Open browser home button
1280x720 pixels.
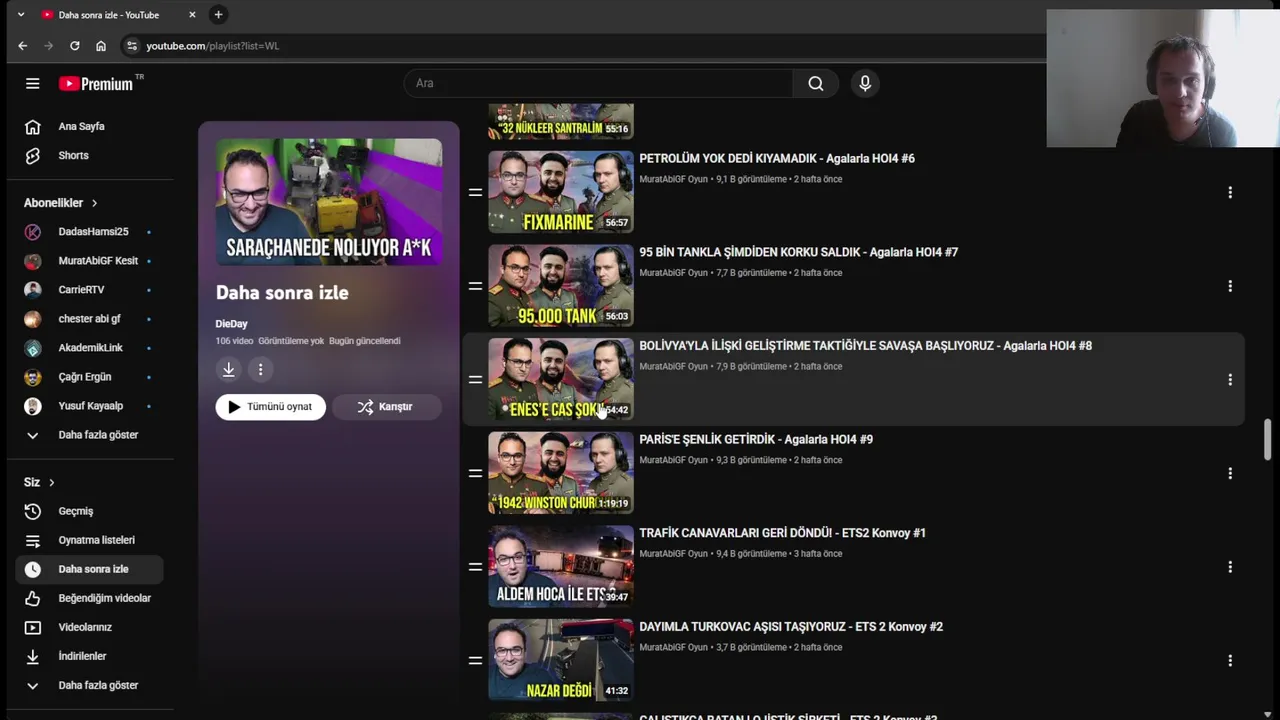point(101,46)
